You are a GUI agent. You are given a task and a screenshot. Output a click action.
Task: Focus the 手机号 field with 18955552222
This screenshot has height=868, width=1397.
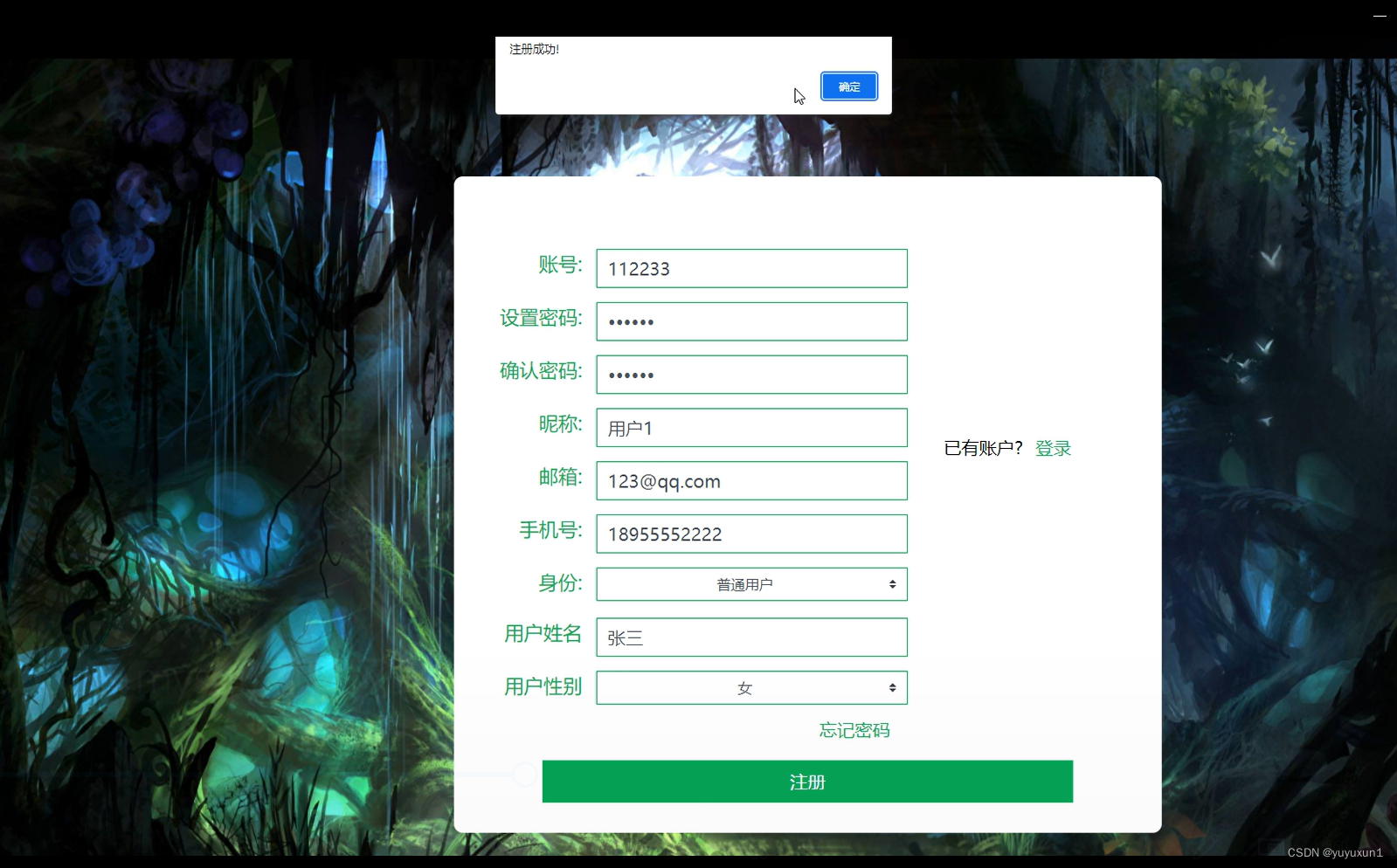(x=751, y=534)
